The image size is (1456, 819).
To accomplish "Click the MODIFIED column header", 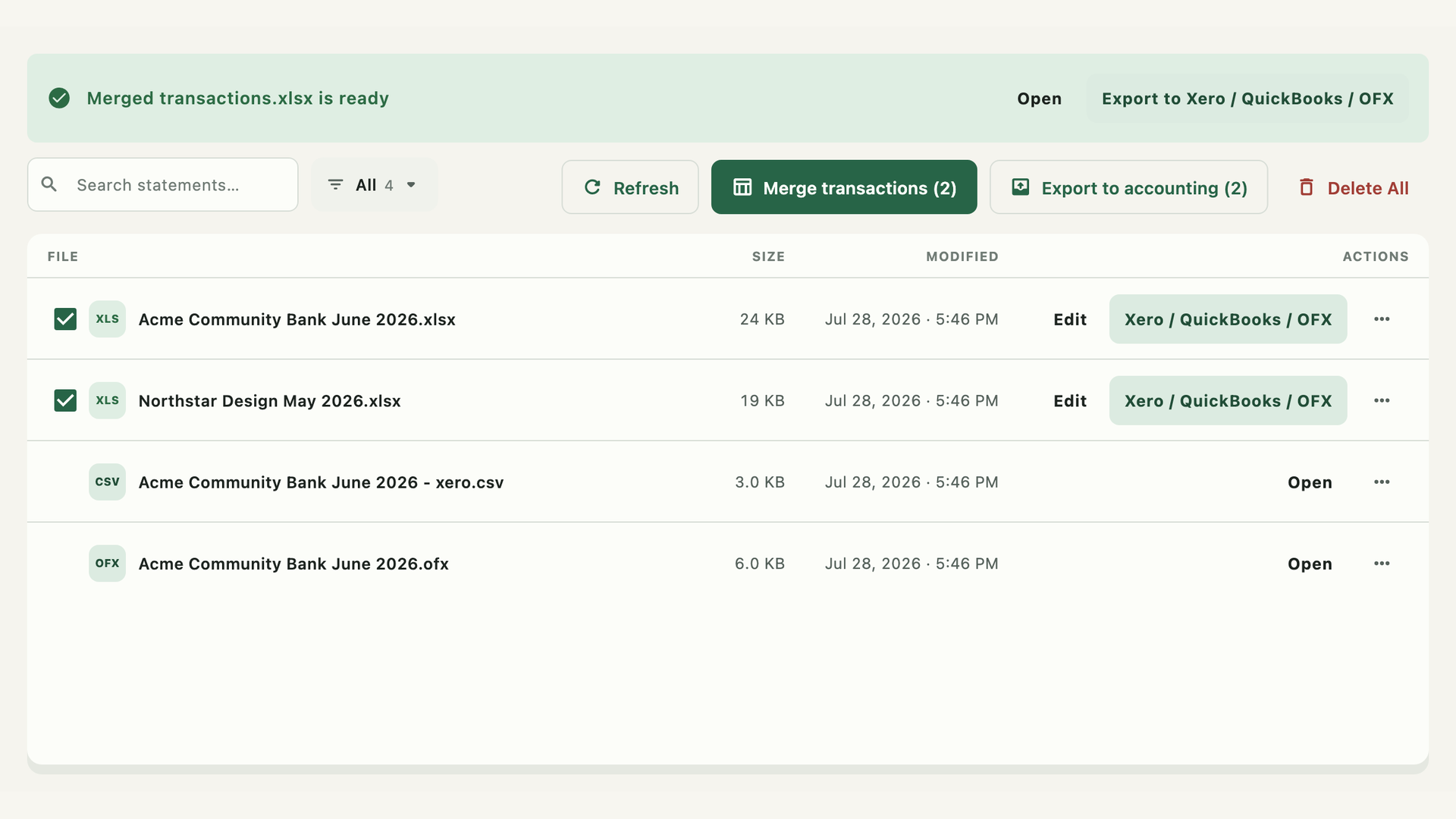I will coord(962,256).
